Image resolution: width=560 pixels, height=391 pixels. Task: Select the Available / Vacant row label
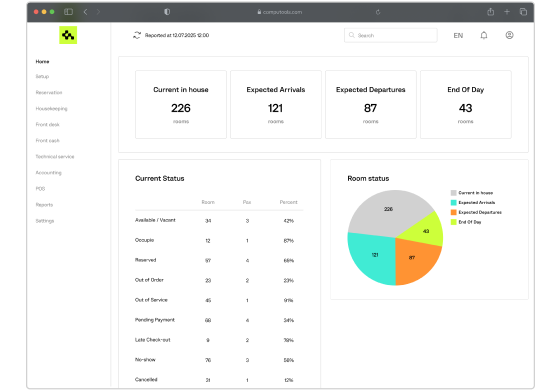(x=155, y=220)
